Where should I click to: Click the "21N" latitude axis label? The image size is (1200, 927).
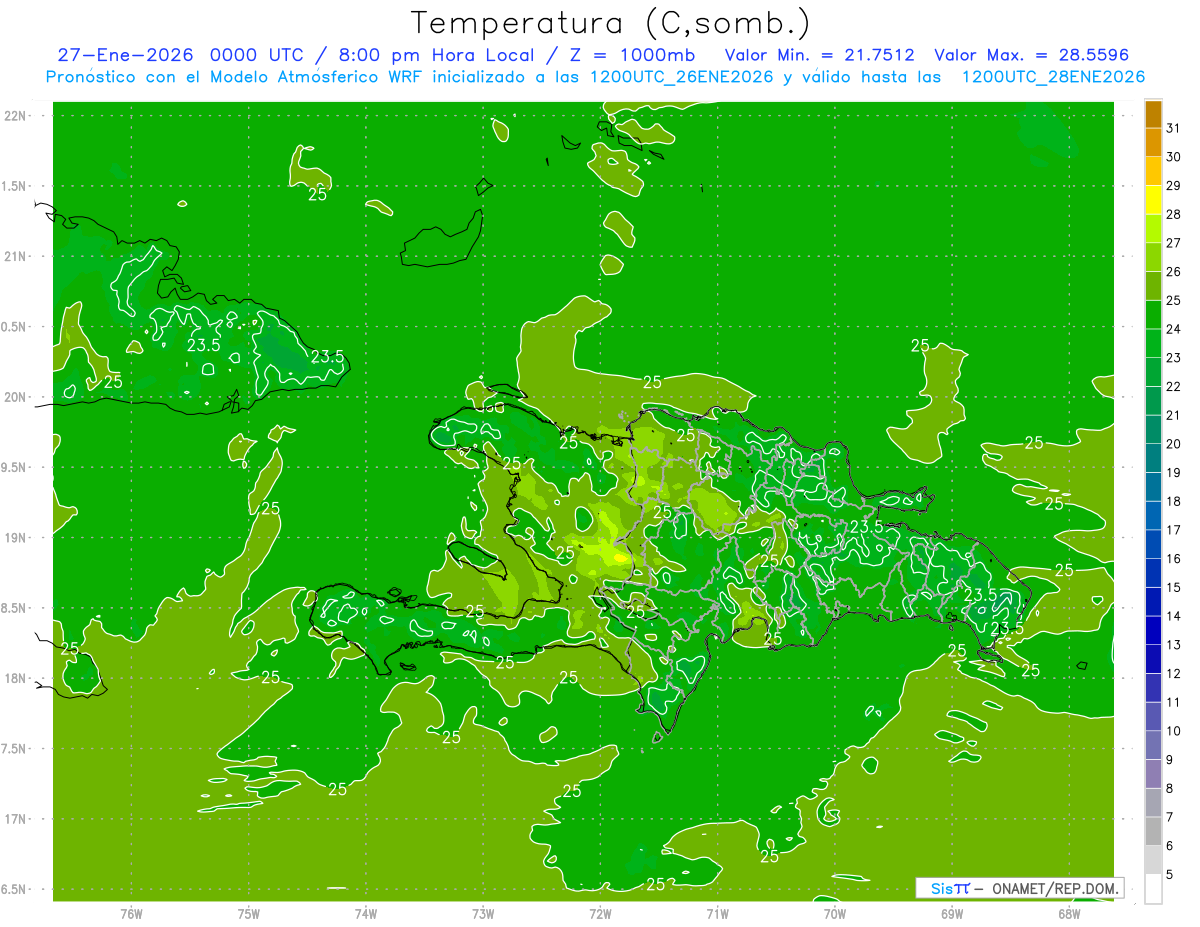(x=16, y=257)
